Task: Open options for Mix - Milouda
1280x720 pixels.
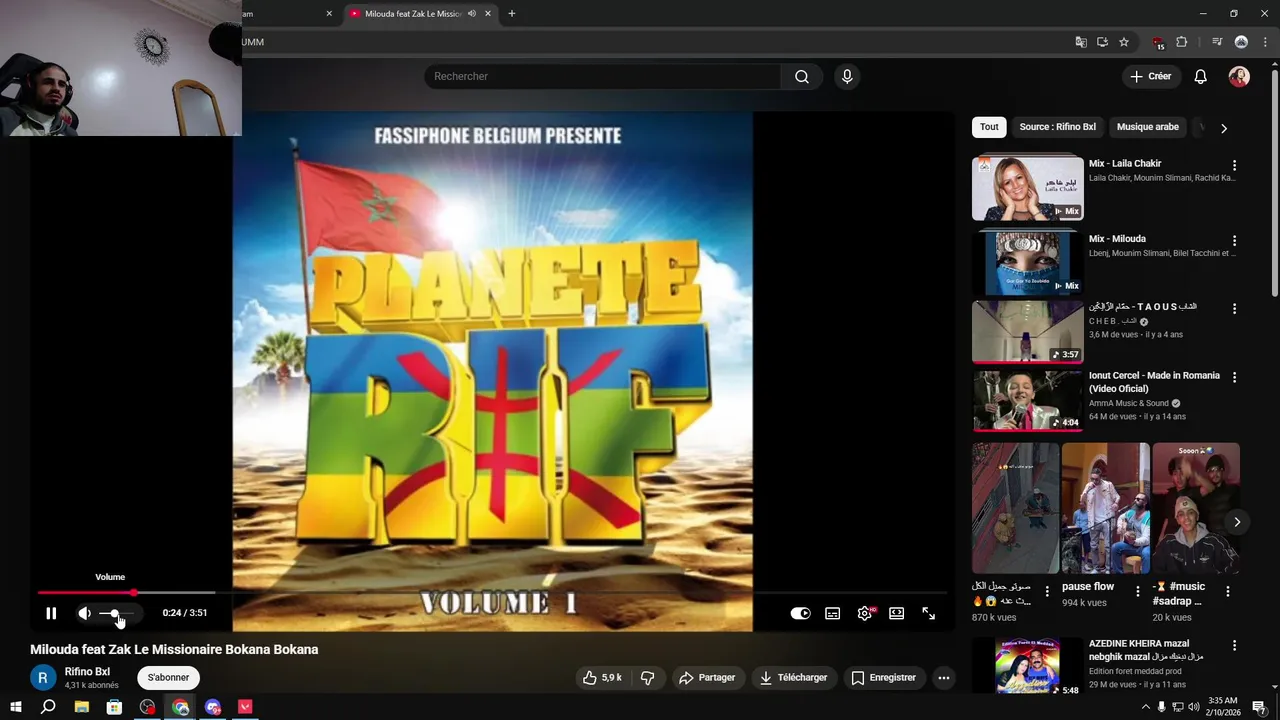Action: click(x=1234, y=241)
